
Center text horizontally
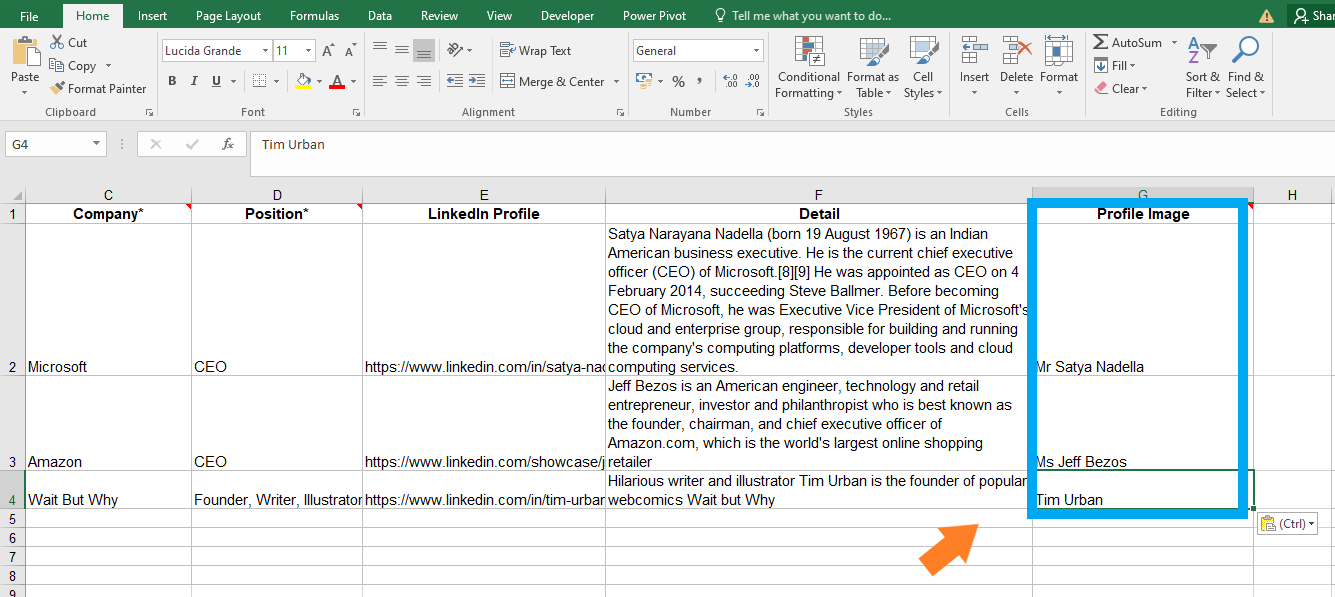(x=402, y=81)
